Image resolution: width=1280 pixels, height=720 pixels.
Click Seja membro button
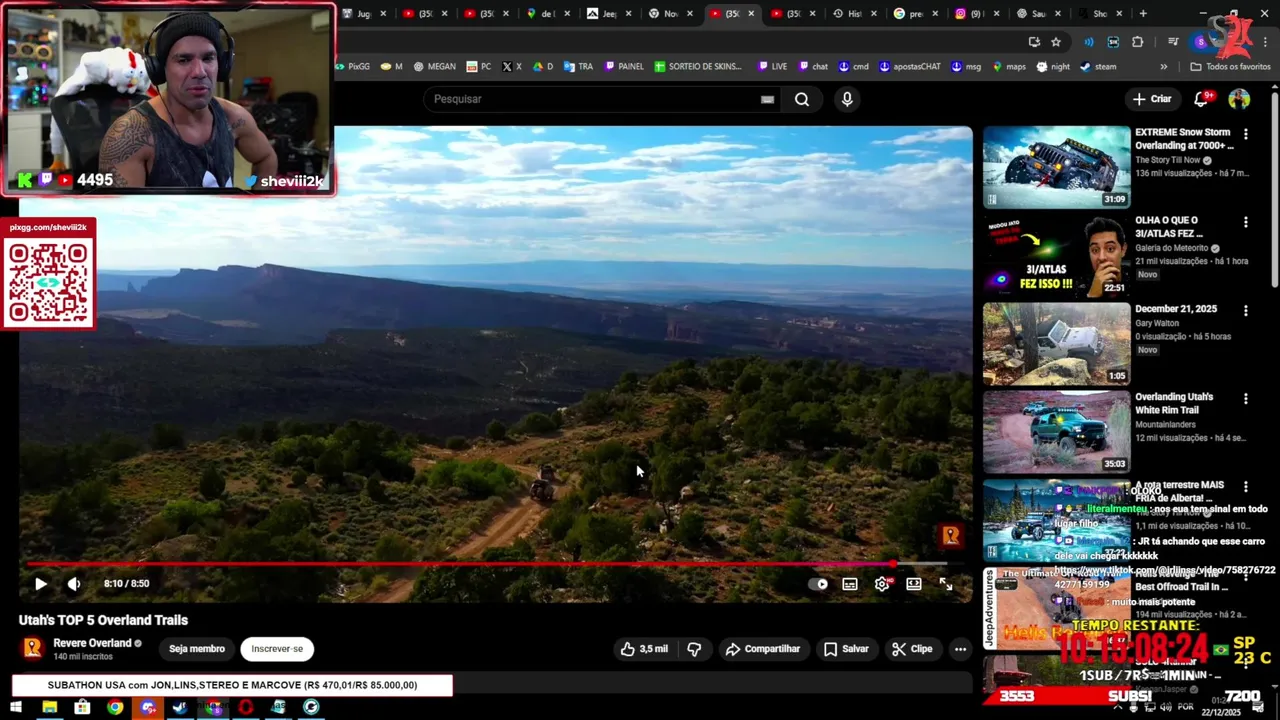click(197, 649)
